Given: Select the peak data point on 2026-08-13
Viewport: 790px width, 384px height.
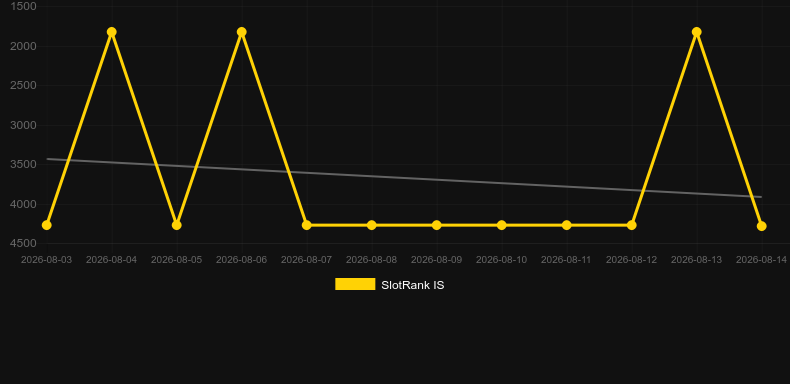Looking at the screenshot, I should tap(696, 32).
